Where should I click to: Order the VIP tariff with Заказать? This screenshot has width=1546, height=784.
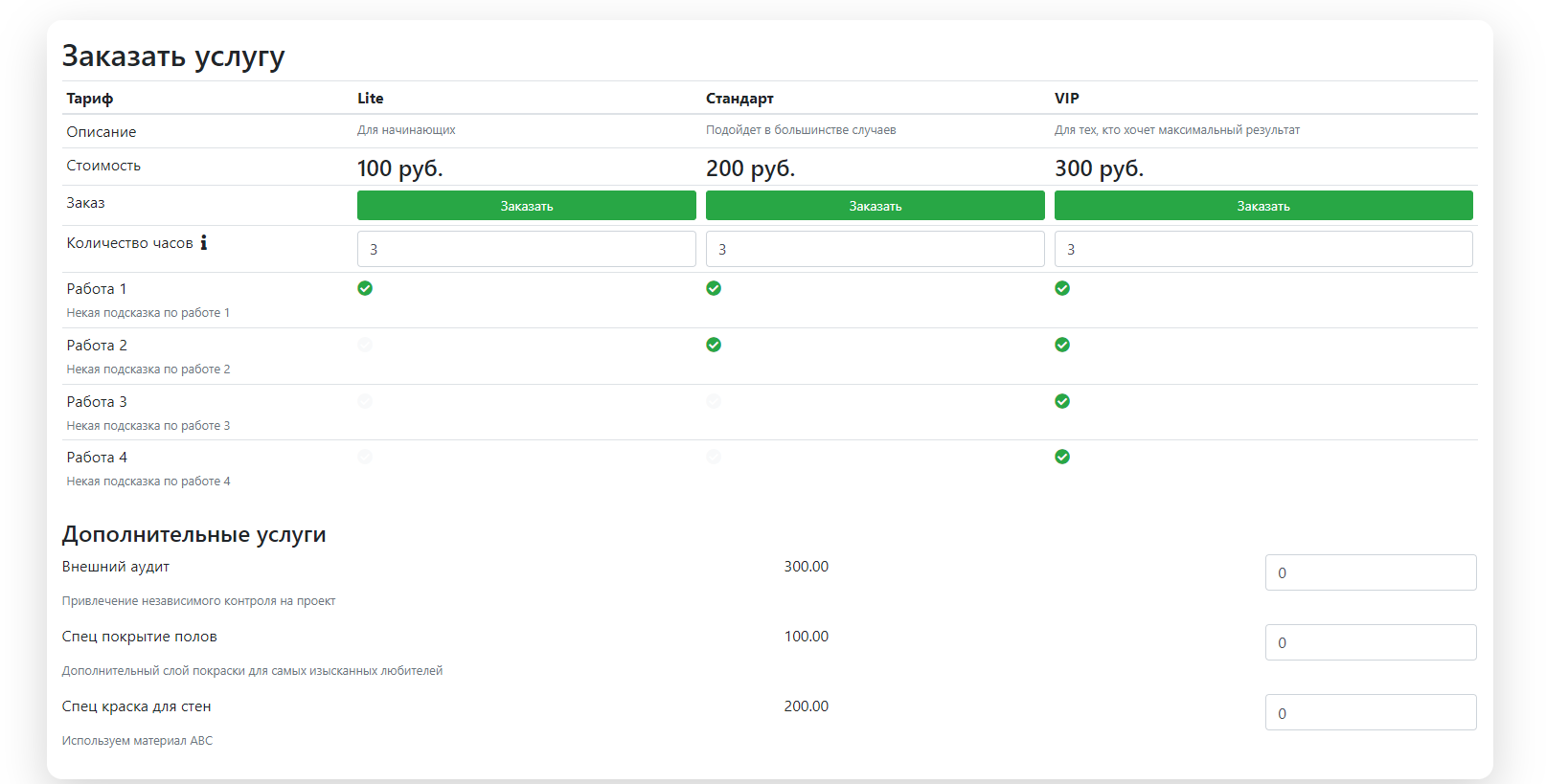point(1262,206)
